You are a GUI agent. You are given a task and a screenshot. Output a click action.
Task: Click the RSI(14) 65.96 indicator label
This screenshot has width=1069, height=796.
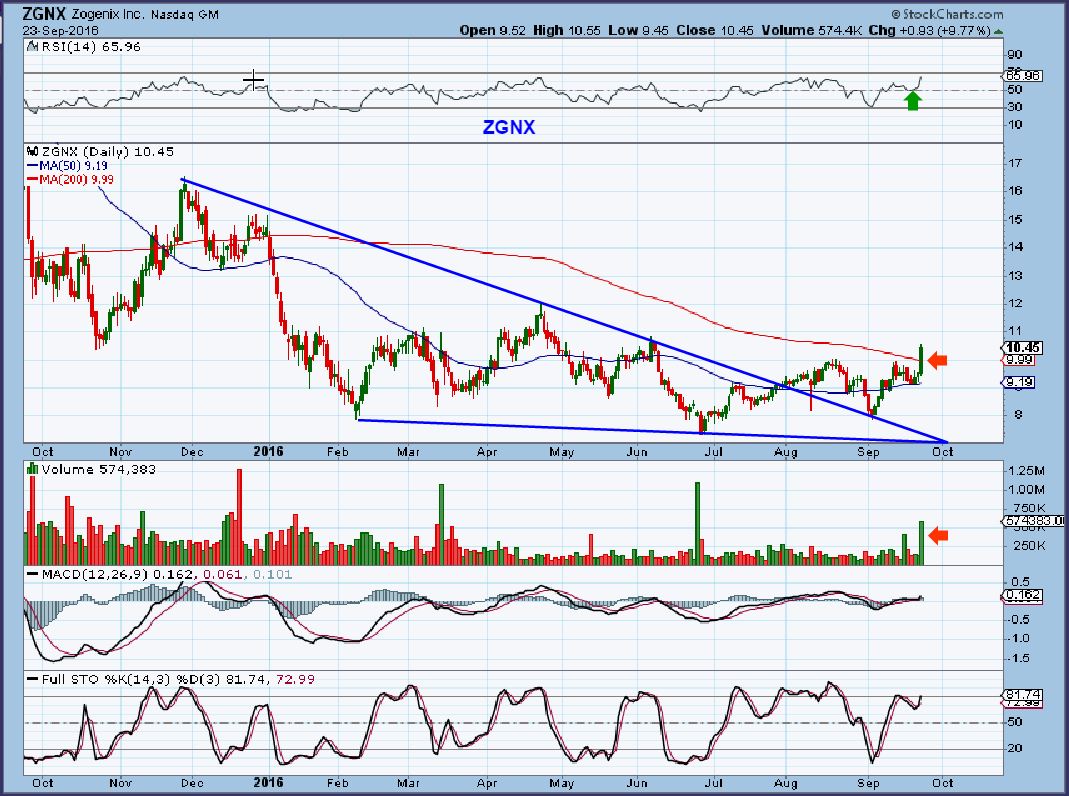[91, 47]
